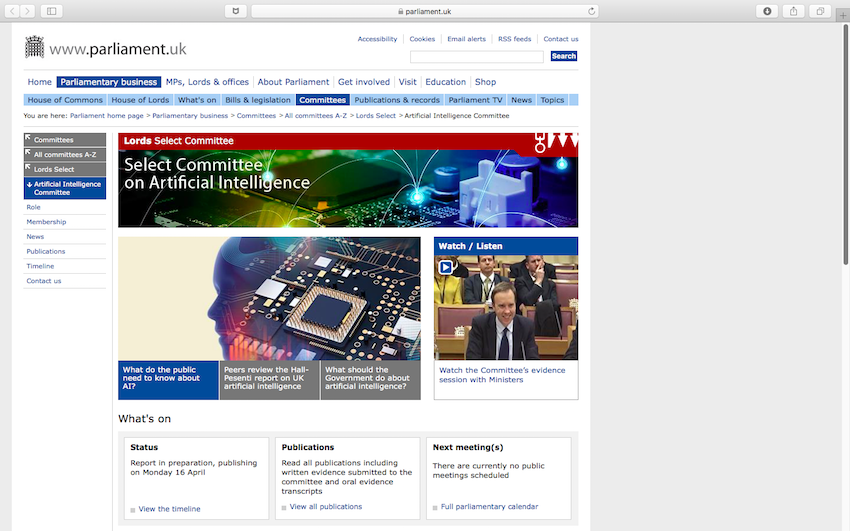Screen dimensions: 850x531
Task: Open the evidence session video thumbnail
Action: tap(506, 307)
